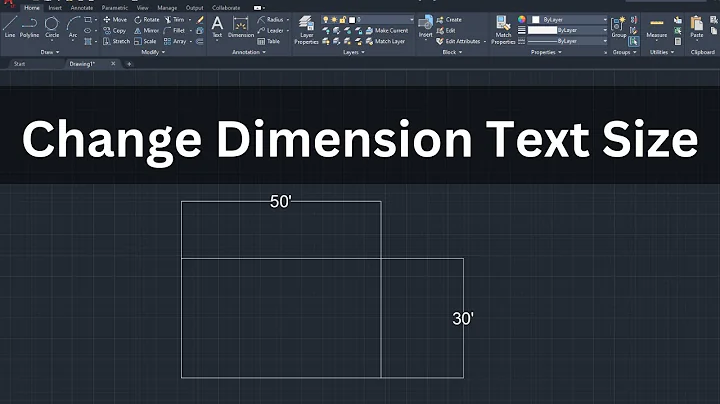The width and height of the screenshot is (720, 404).
Task: Activate the Fillet command
Action: click(x=174, y=31)
